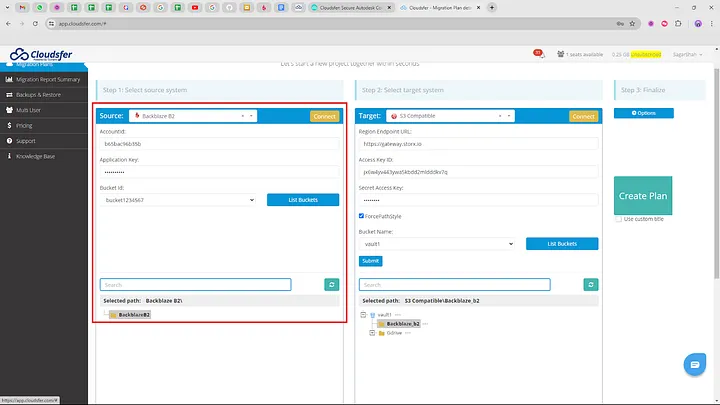Click the highlighted Unsubscribed link
The image size is (720, 405).
coord(646,54)
